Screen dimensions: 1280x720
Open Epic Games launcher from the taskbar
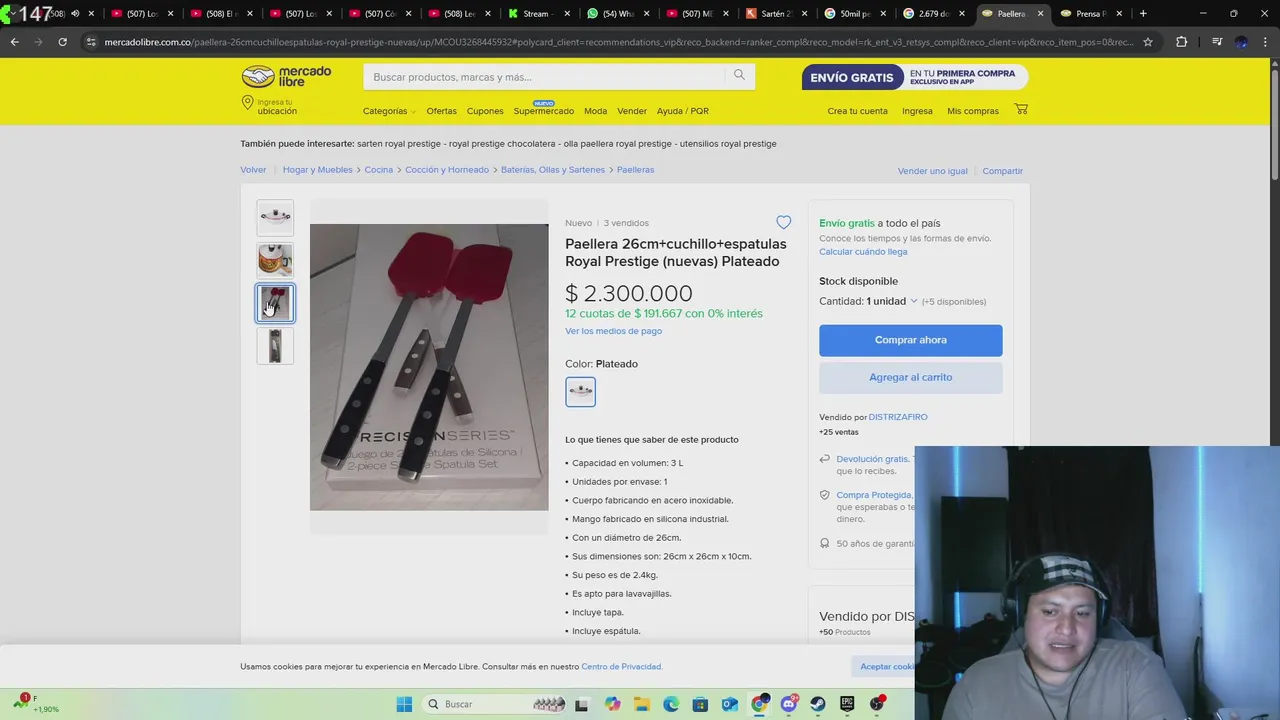847,704
